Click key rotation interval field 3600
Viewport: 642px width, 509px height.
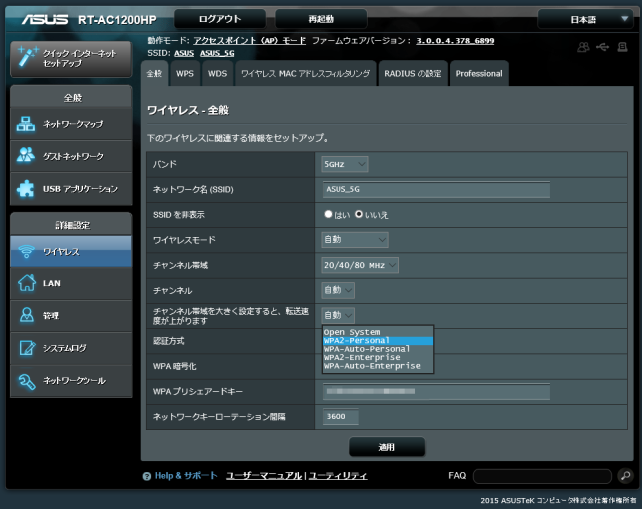point(340,416)
